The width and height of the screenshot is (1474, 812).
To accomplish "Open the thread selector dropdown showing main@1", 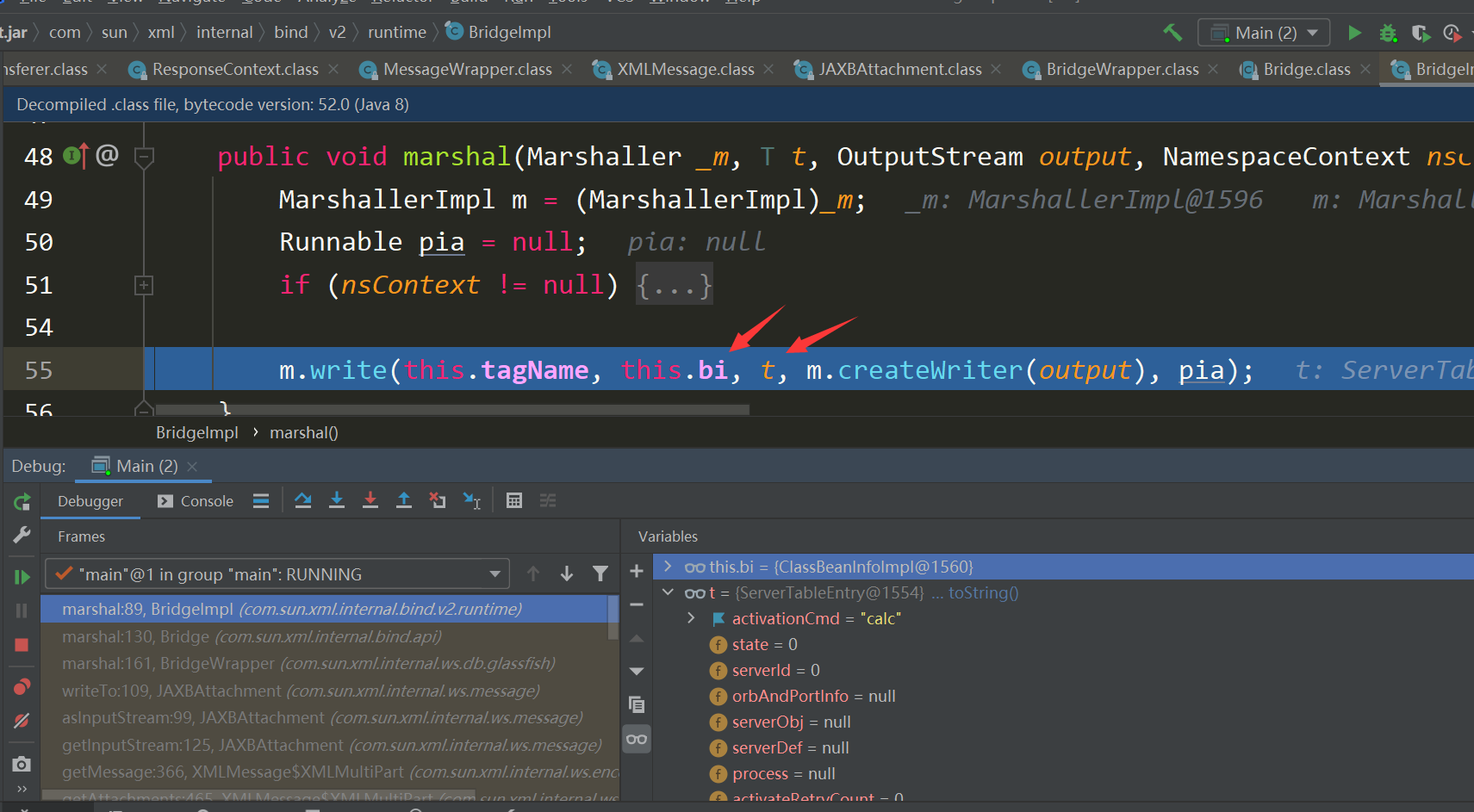I will coord(494,573).
